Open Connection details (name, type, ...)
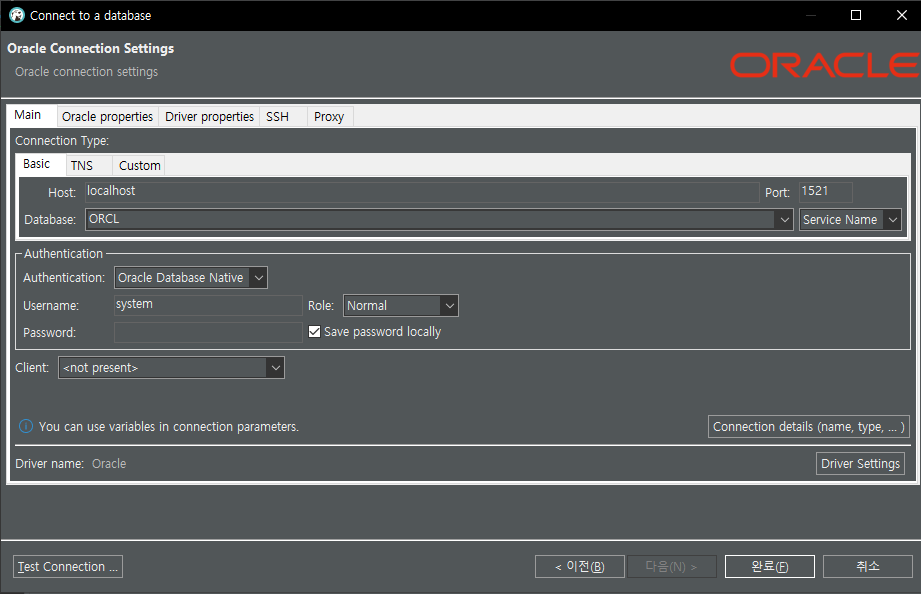The height and width of the screenshot is (594, 921). coord(808,427)
